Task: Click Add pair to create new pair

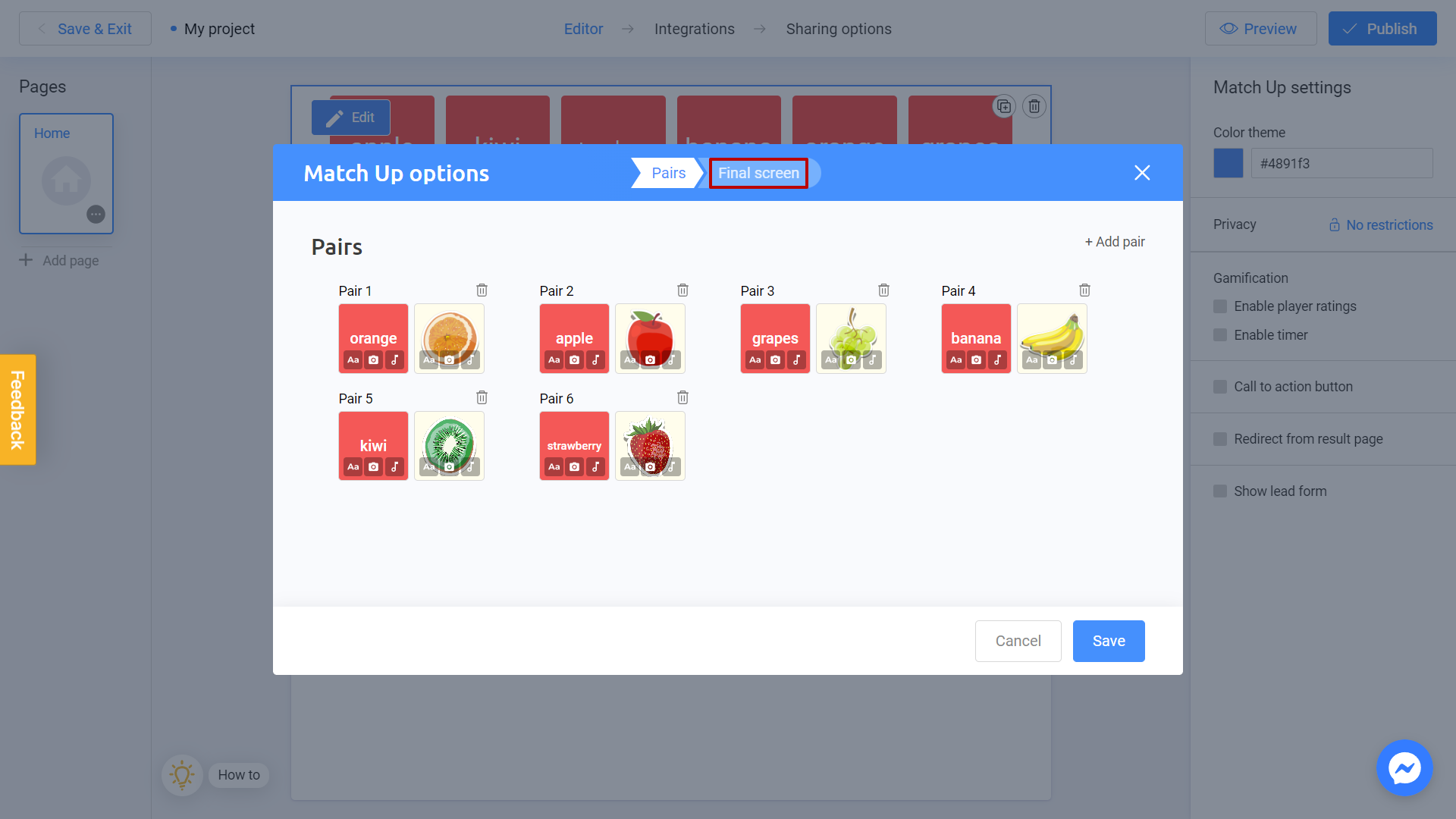Action: [1113, 241]
